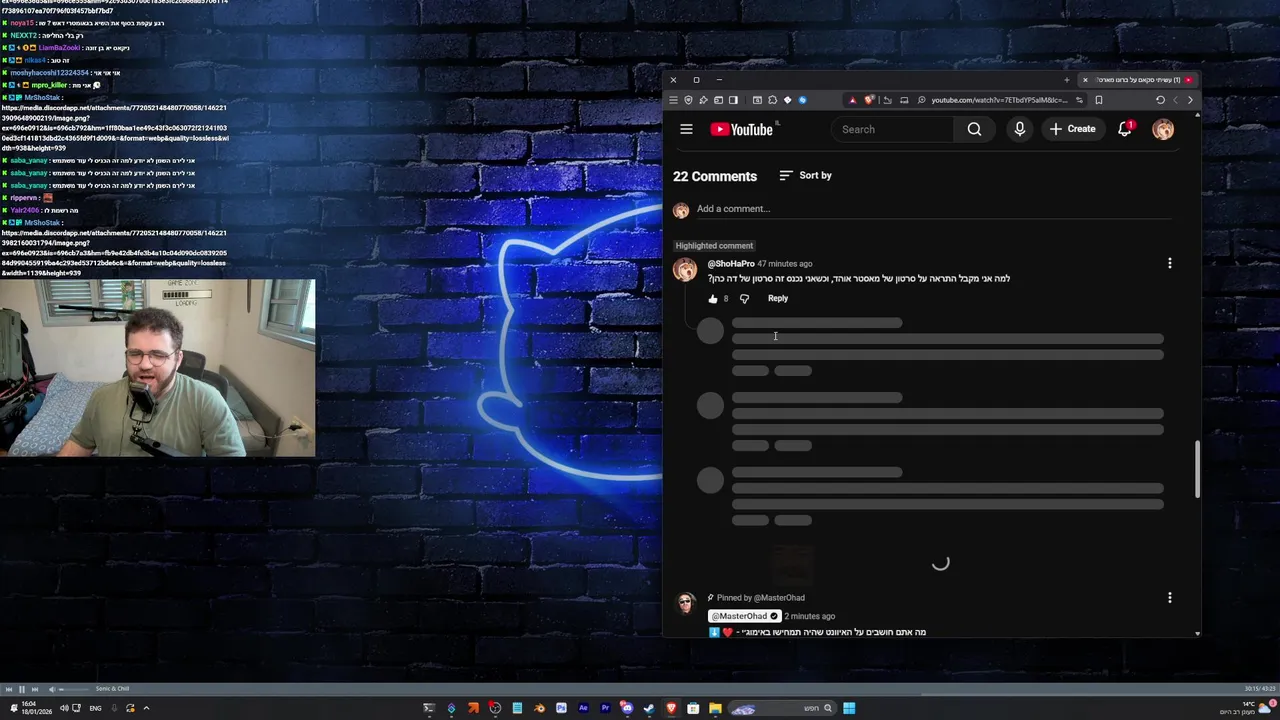Viewport: 1280px width, 720px height.
Task: Mute the music player speaker icon
Action: pos(52,689)
